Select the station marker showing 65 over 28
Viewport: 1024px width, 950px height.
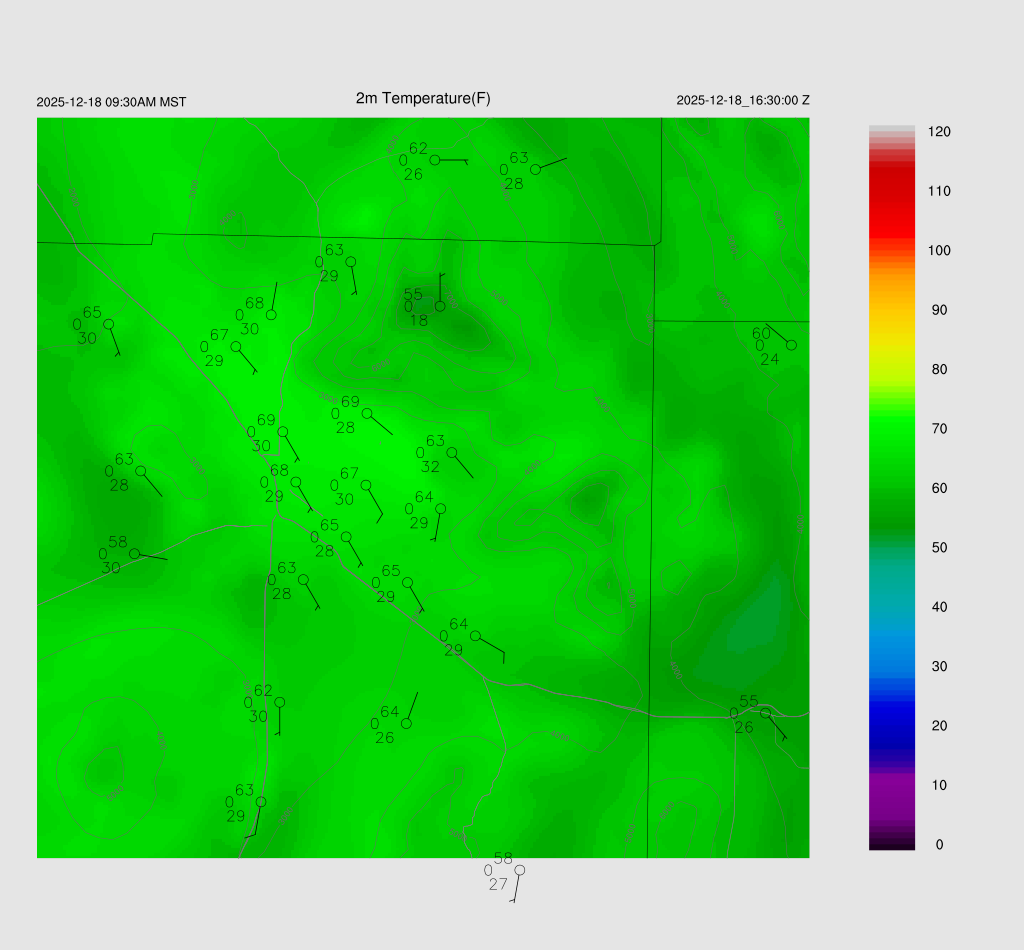tap(346, 537)
